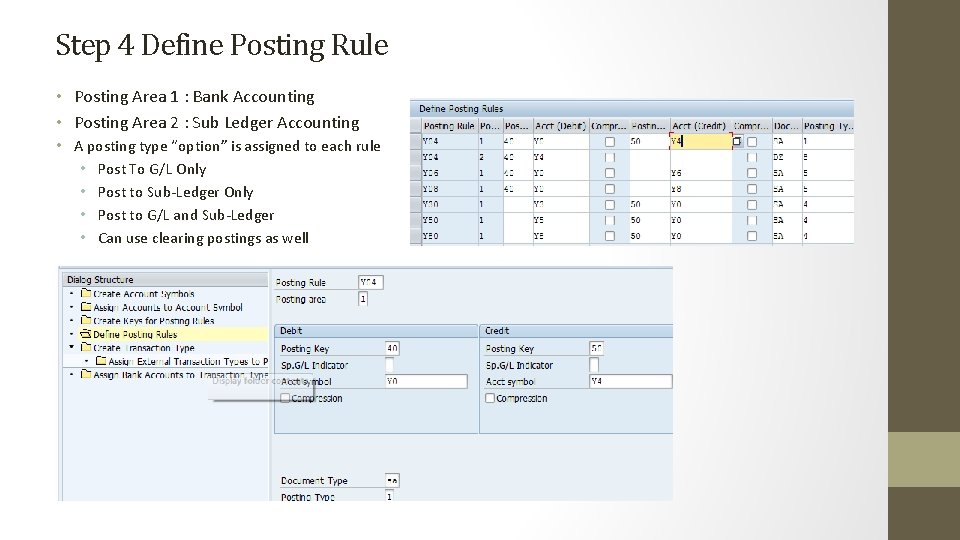Viewport: 960px width, 540px height.
Task: Select row header button of Y30 row
Action: coord(416,204)
